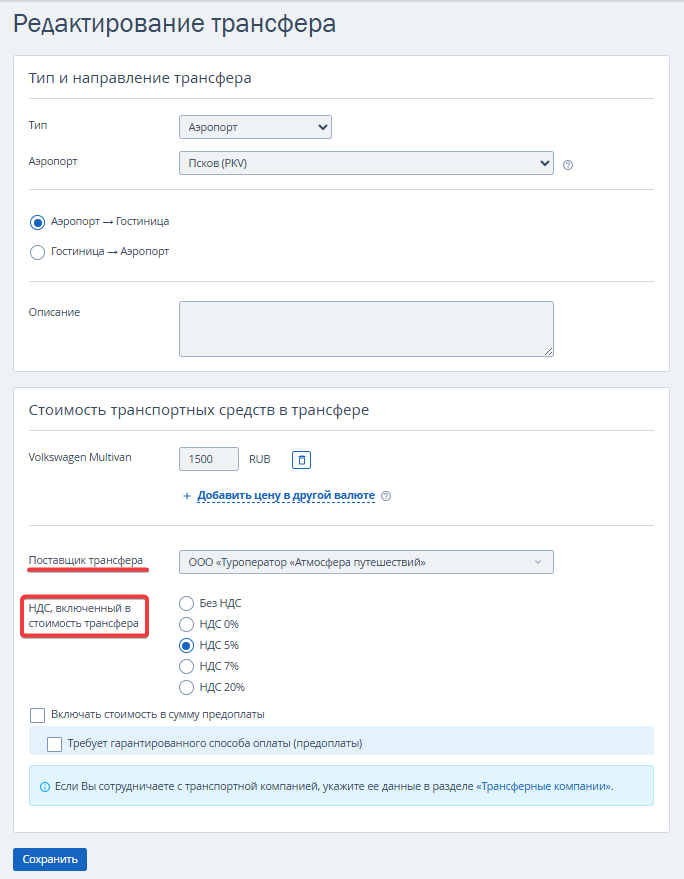Choose НДС 20% radio option

(186, 688)
